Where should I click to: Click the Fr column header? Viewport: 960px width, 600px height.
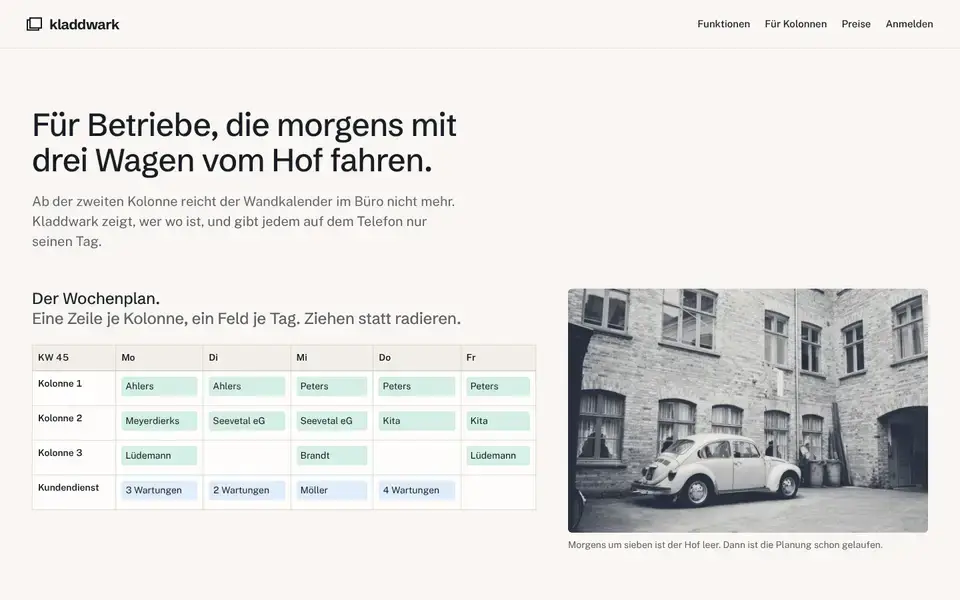pyautogui.click(x=498, y=358)
